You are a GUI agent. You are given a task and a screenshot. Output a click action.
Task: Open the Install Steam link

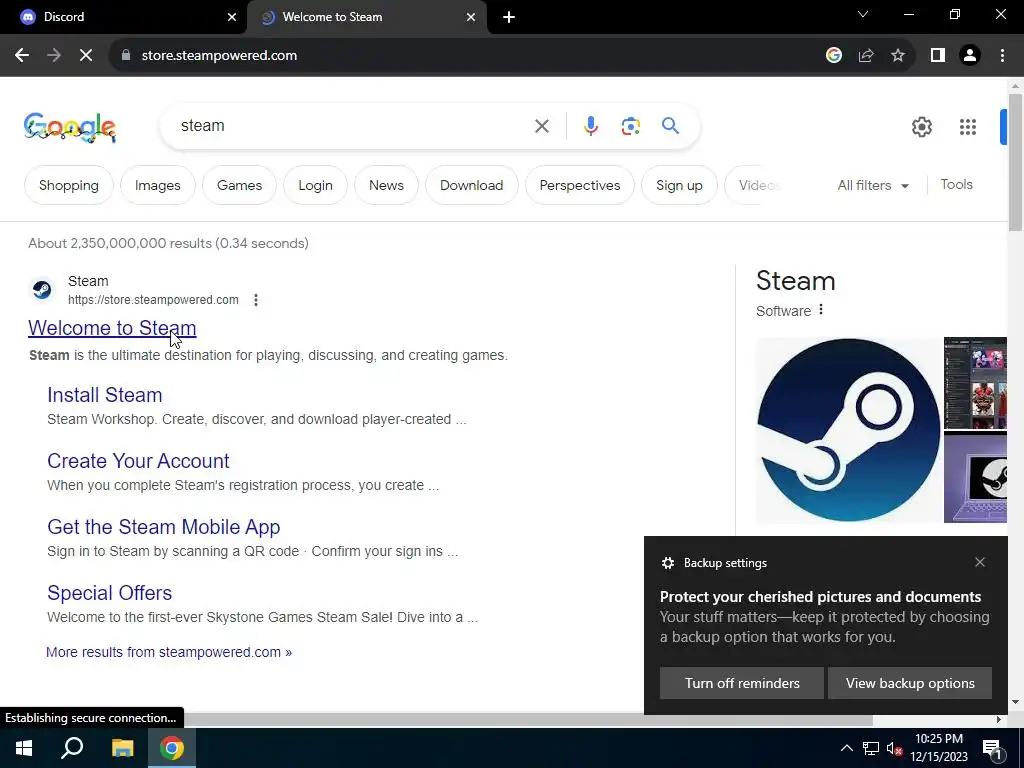[x=104, y=394]
